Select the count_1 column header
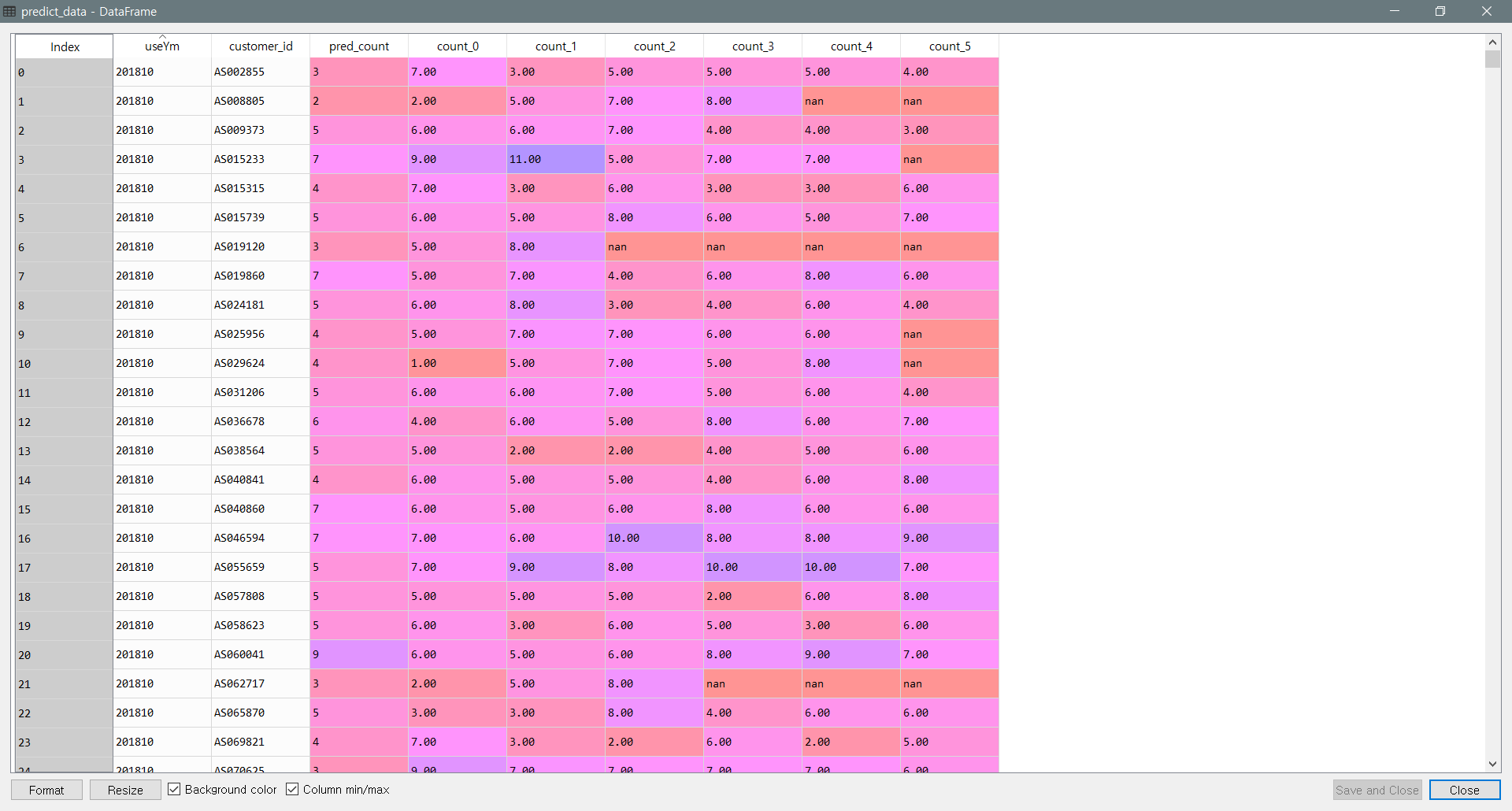The width and height of the screenshot is (1512, 811). coord(556,46)
